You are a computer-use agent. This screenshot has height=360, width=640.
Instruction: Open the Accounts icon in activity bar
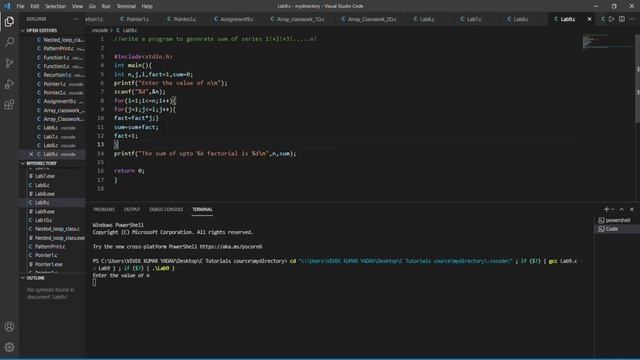(x=9, y=327)
